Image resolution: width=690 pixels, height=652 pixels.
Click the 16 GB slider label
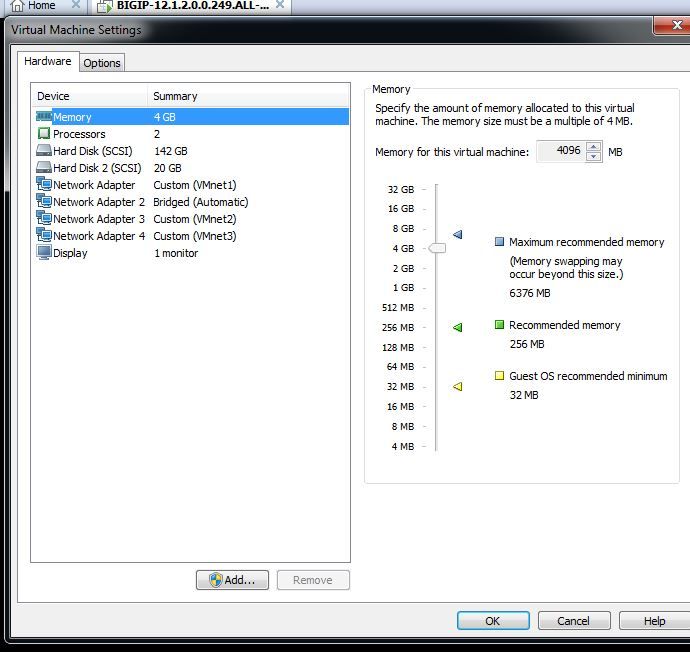(401, 209)
